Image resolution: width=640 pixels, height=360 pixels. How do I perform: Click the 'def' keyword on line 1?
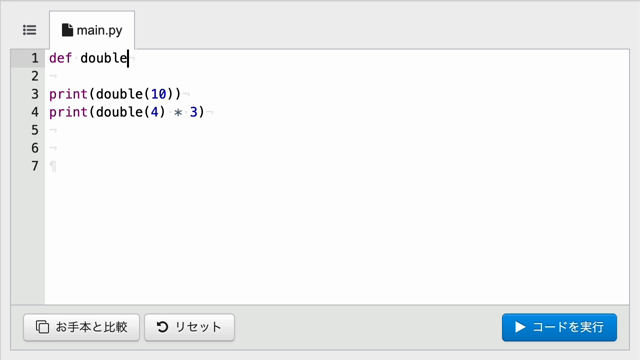click(x=60, y=58)
